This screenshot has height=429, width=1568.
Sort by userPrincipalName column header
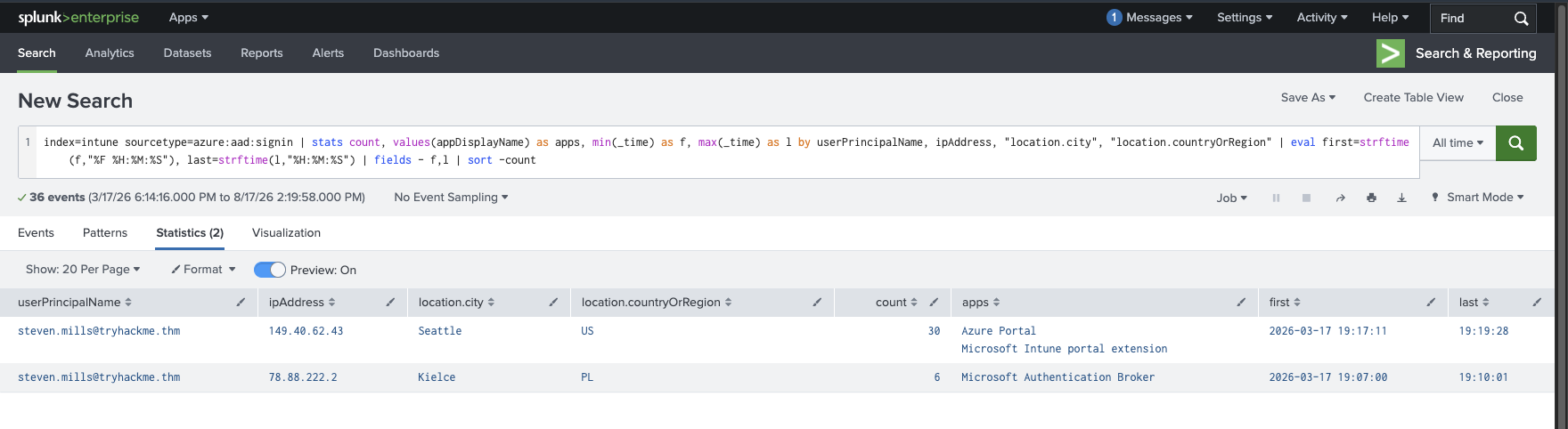(75, 303)
